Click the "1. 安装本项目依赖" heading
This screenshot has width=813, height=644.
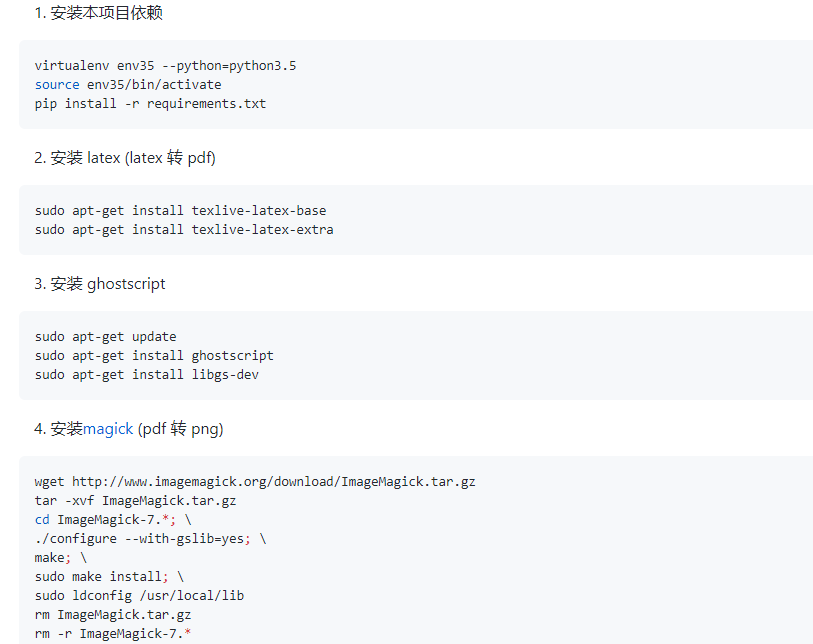98,13
